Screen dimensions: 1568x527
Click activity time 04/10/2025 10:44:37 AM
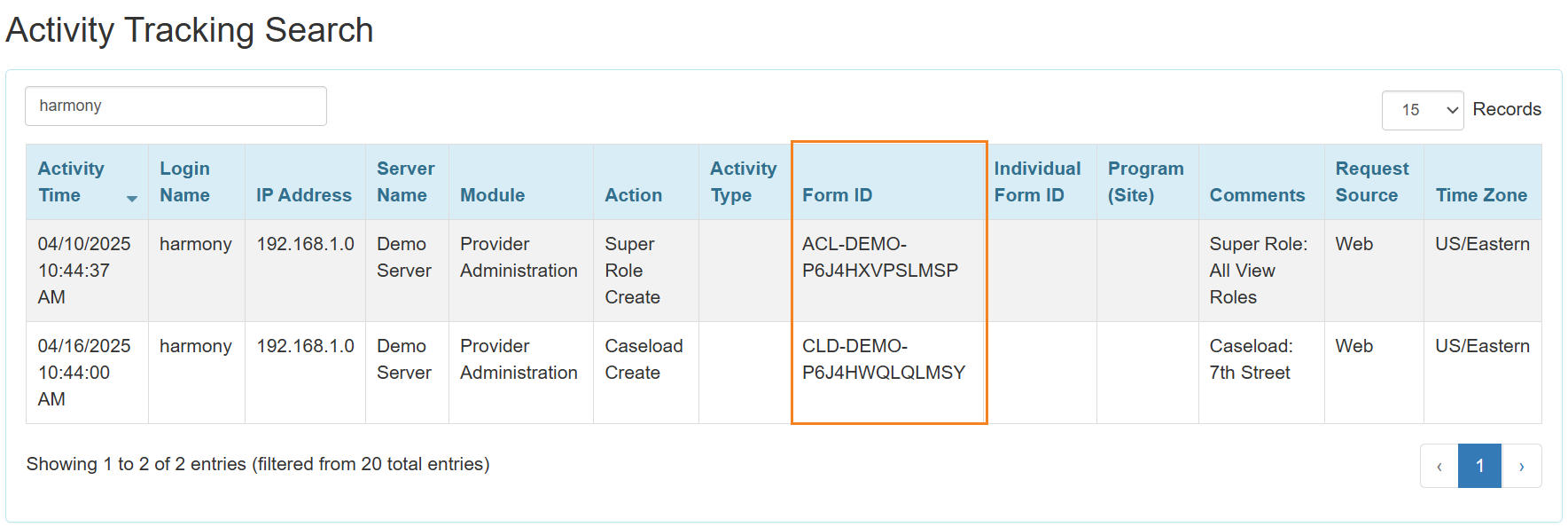(x=84, y=271)
